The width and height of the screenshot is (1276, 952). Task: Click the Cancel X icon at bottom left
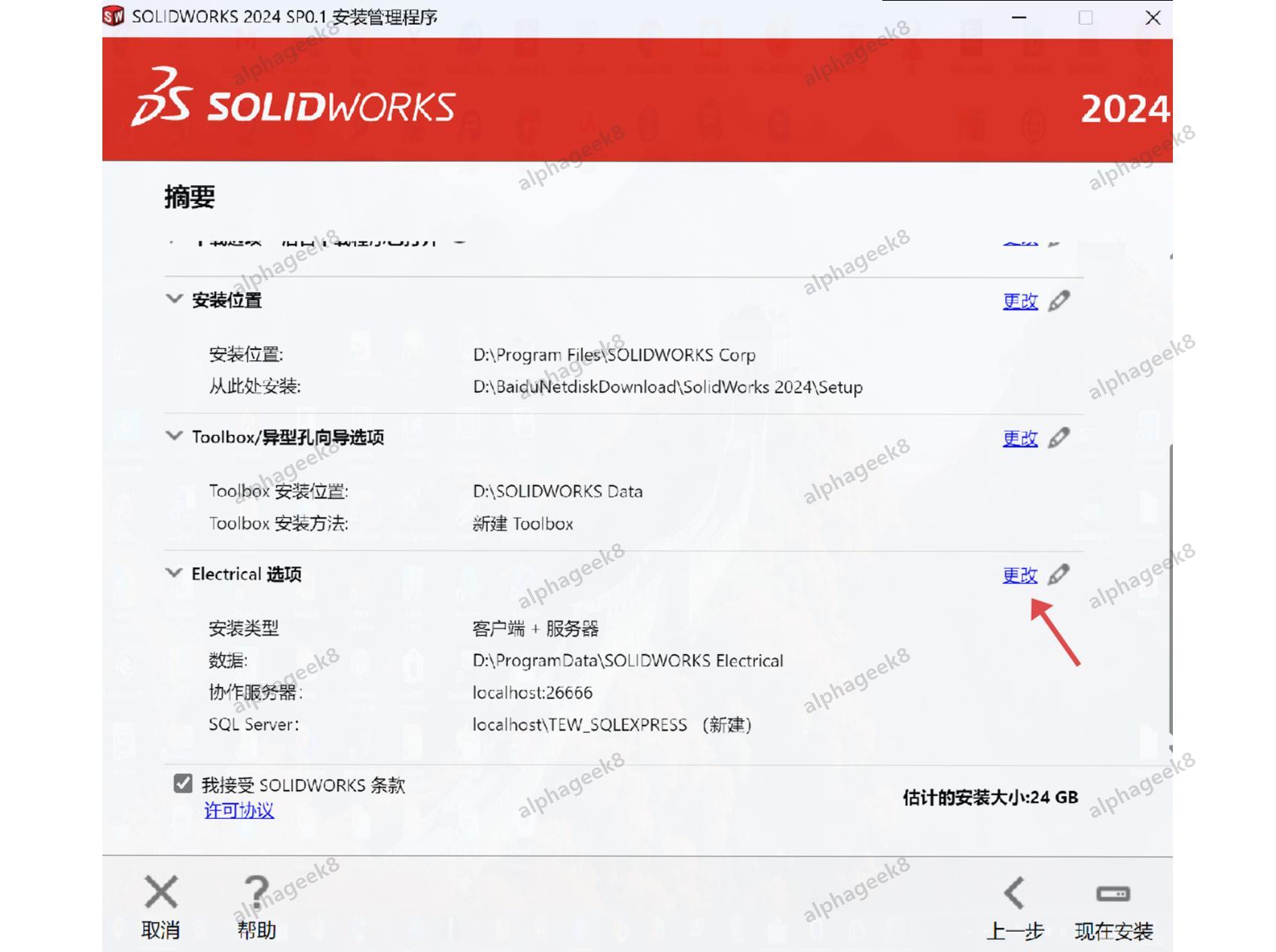(x=160, y=892)
